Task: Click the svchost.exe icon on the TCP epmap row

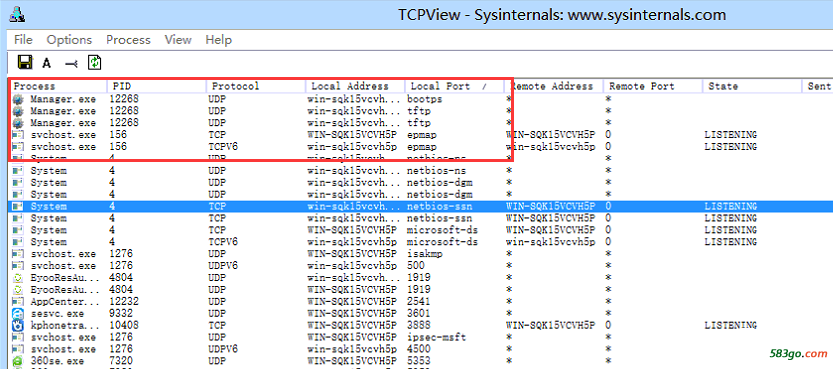Action: click(x=18, y=135)
